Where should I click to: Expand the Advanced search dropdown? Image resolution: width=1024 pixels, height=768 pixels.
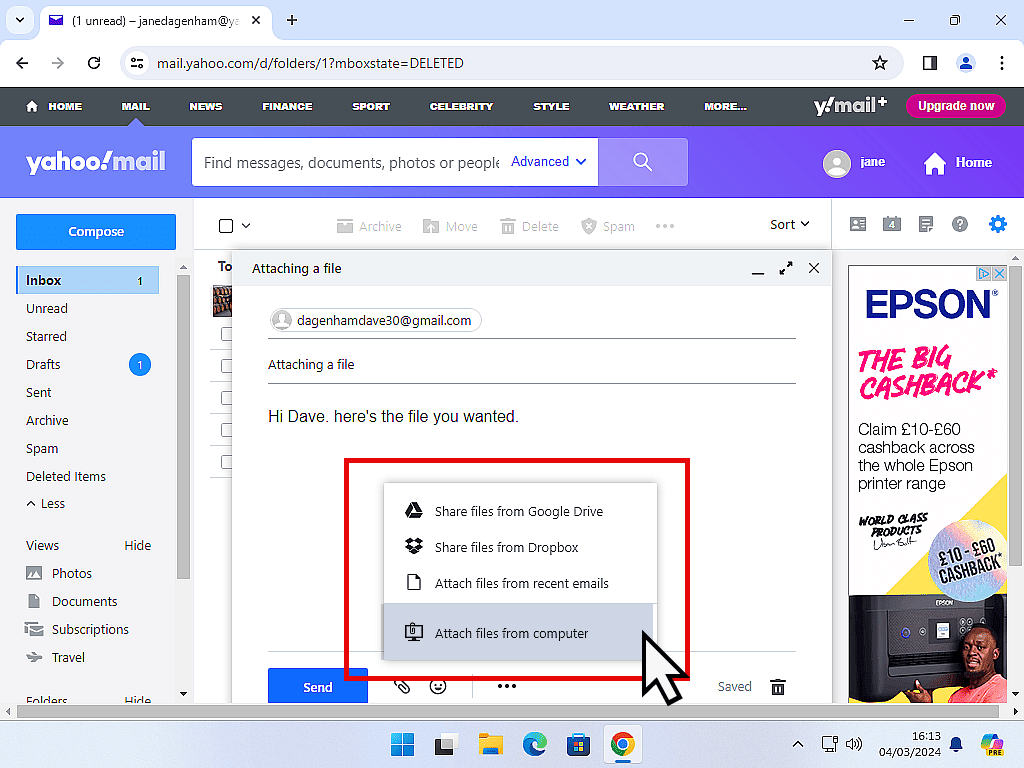548,162
